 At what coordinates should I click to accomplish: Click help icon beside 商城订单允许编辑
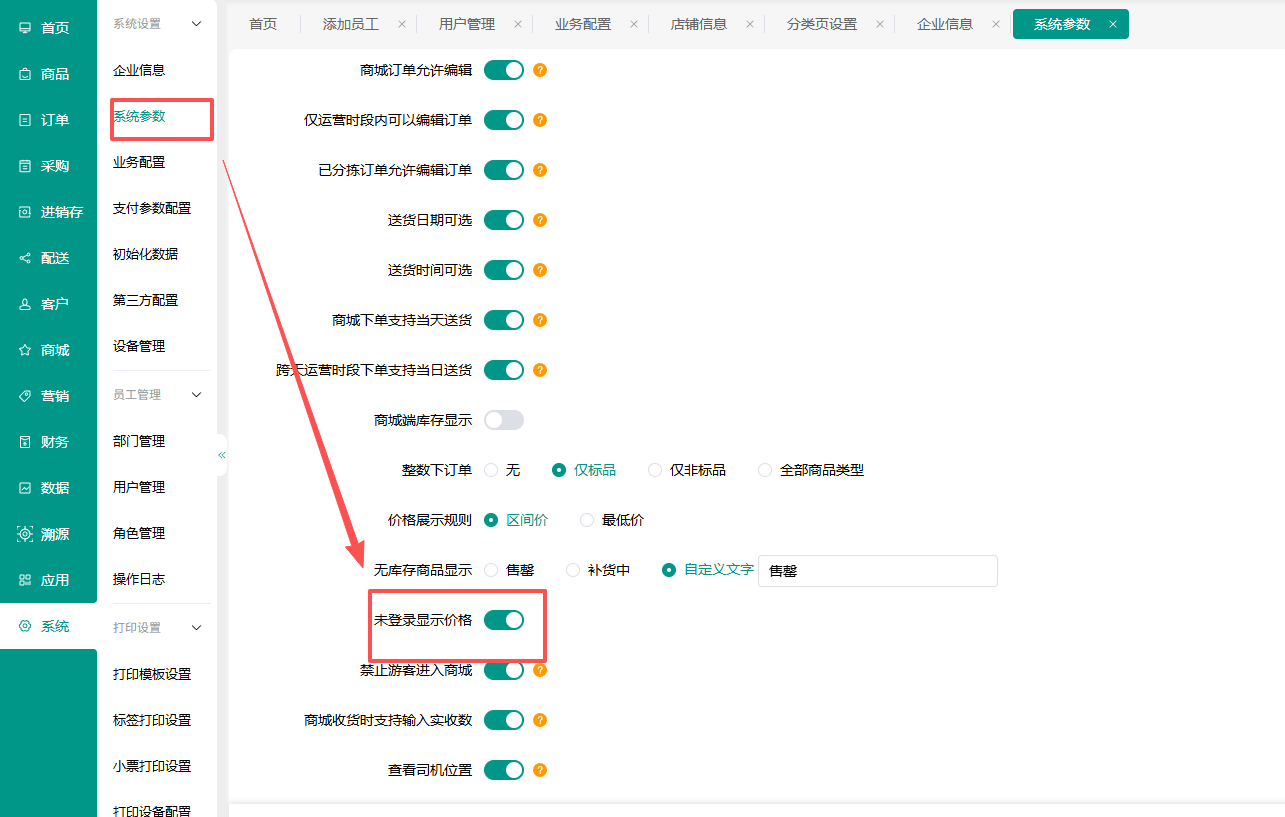(540, 70)
